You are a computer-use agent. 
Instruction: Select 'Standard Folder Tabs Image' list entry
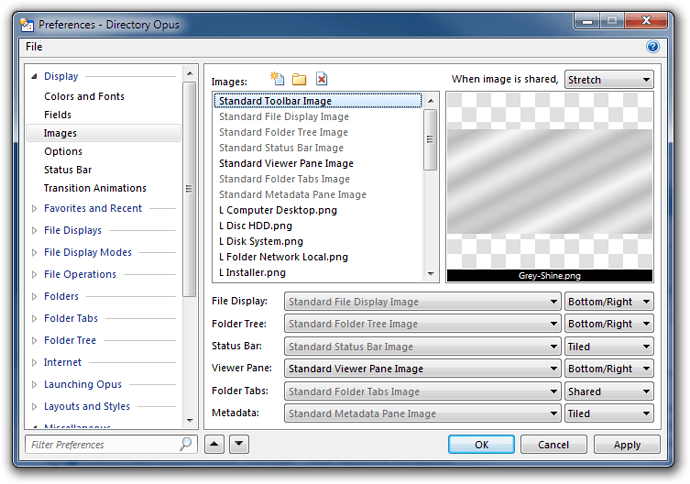pyautogui.click(x=318, y=179)
